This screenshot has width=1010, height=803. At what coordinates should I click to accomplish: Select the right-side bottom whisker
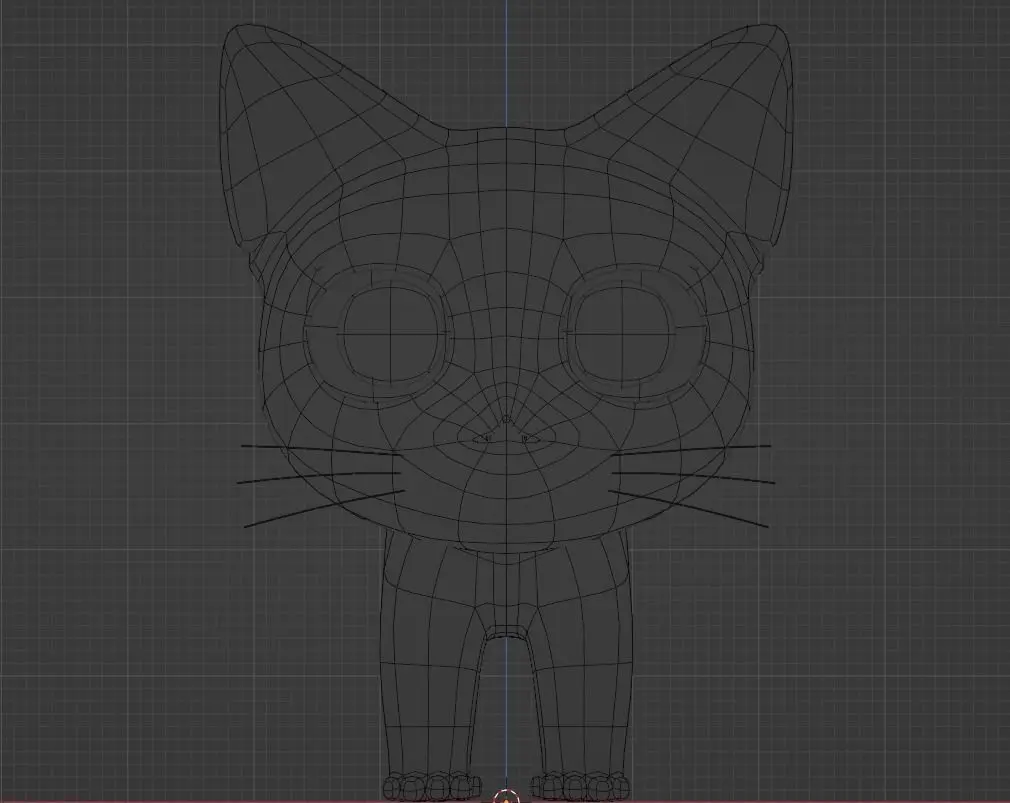(x=688, y=509)
